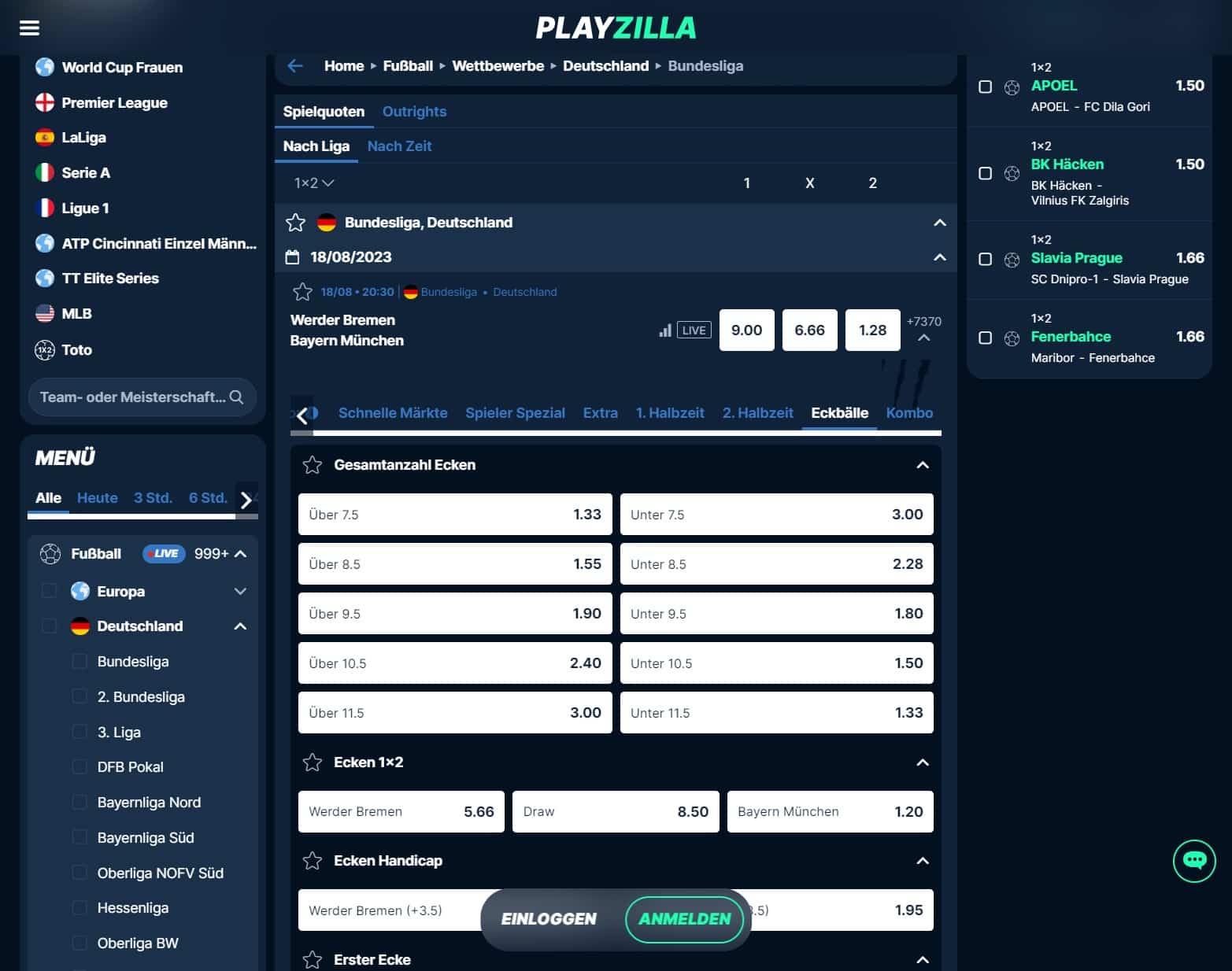Favorite the Gesamtanzahl Ecken market
This screenshot has width=1232, height=971.
(x=313, y=465)
